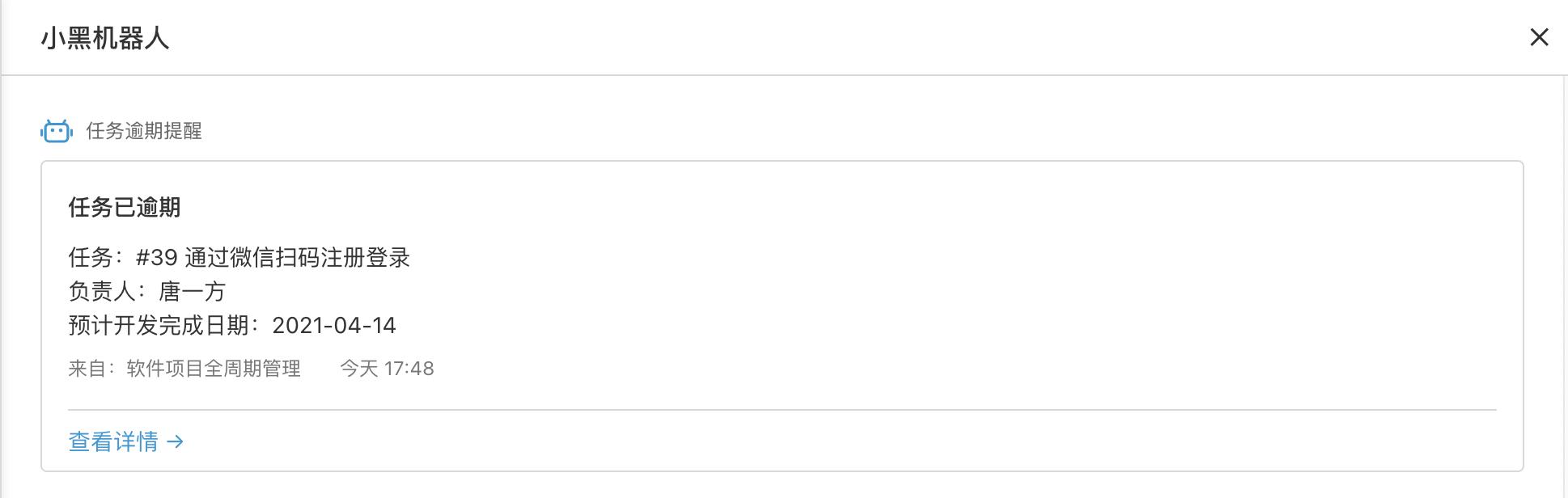Click the 小黑机器人 panel title

[x=105, y=38]
